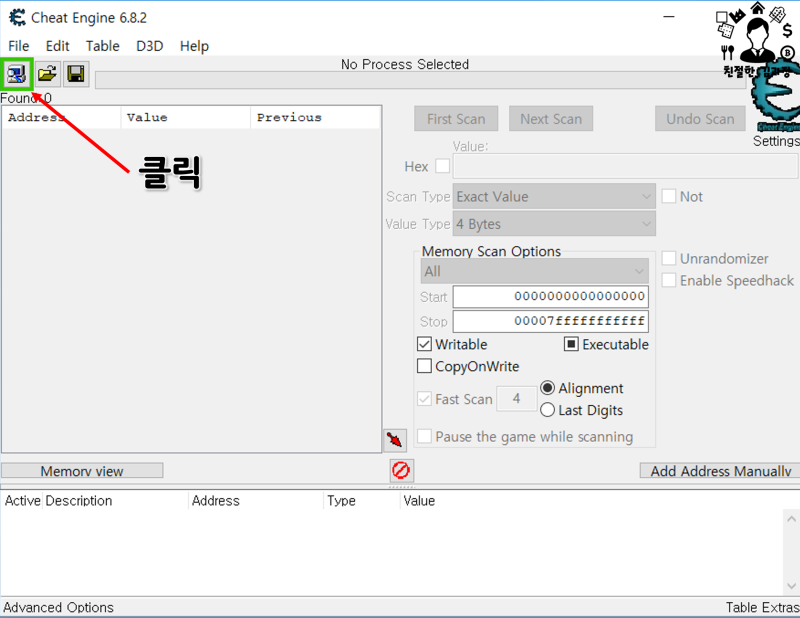Viewport: 800px width, 618px height.
Task: Click Add Address Manually button
Action: 720,471
